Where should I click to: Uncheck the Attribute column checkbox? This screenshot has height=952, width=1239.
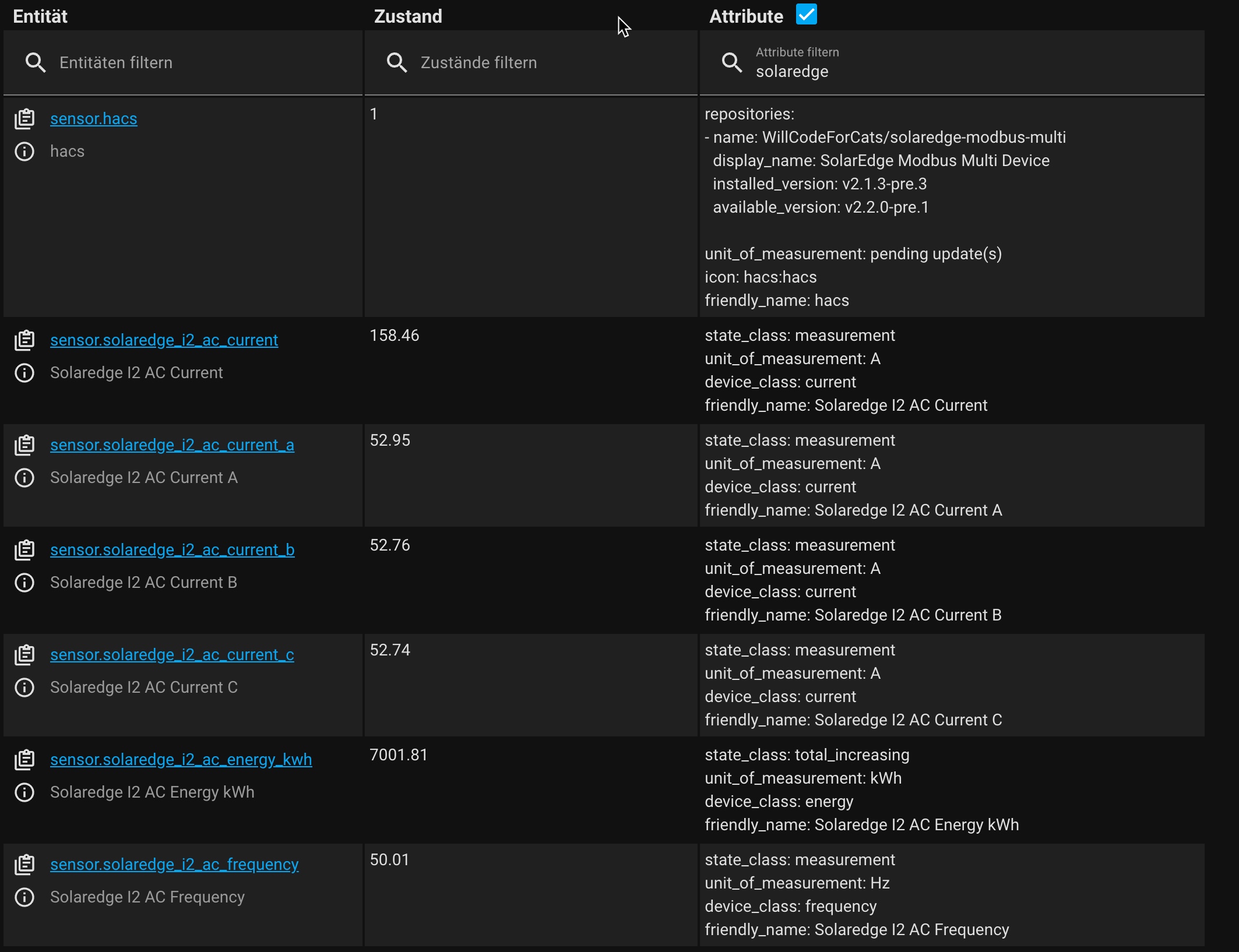806,14
